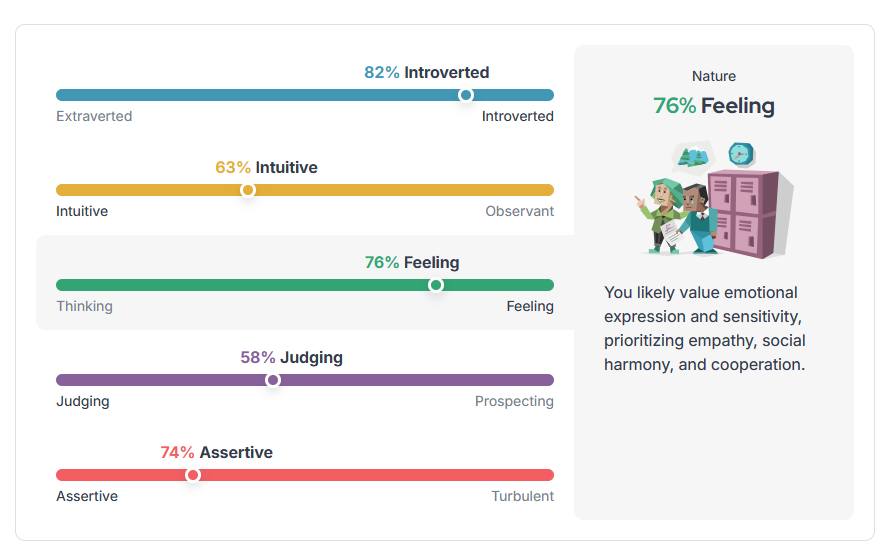Viewport: 886px width, 554px height.
Task: Click the emotional expression description text
Action: pyautogui.click(x=704, y=328)
